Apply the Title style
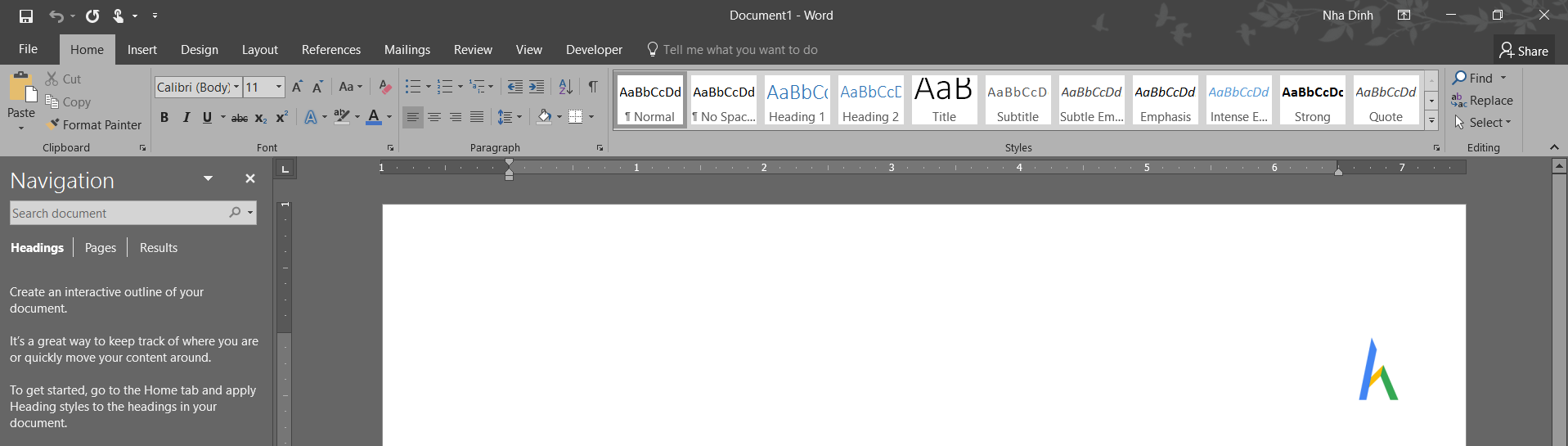This screenshot has width=1568, height=446. [x=944, y=100]
